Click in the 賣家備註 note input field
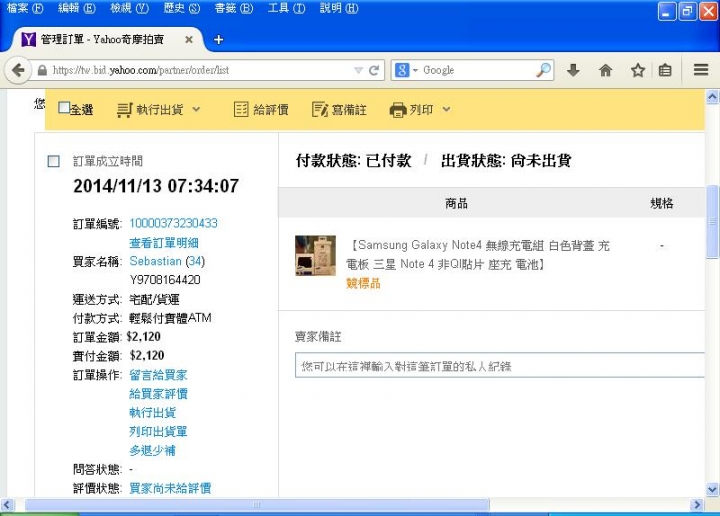This screenshot has width=720, height=516. [500, 365]
